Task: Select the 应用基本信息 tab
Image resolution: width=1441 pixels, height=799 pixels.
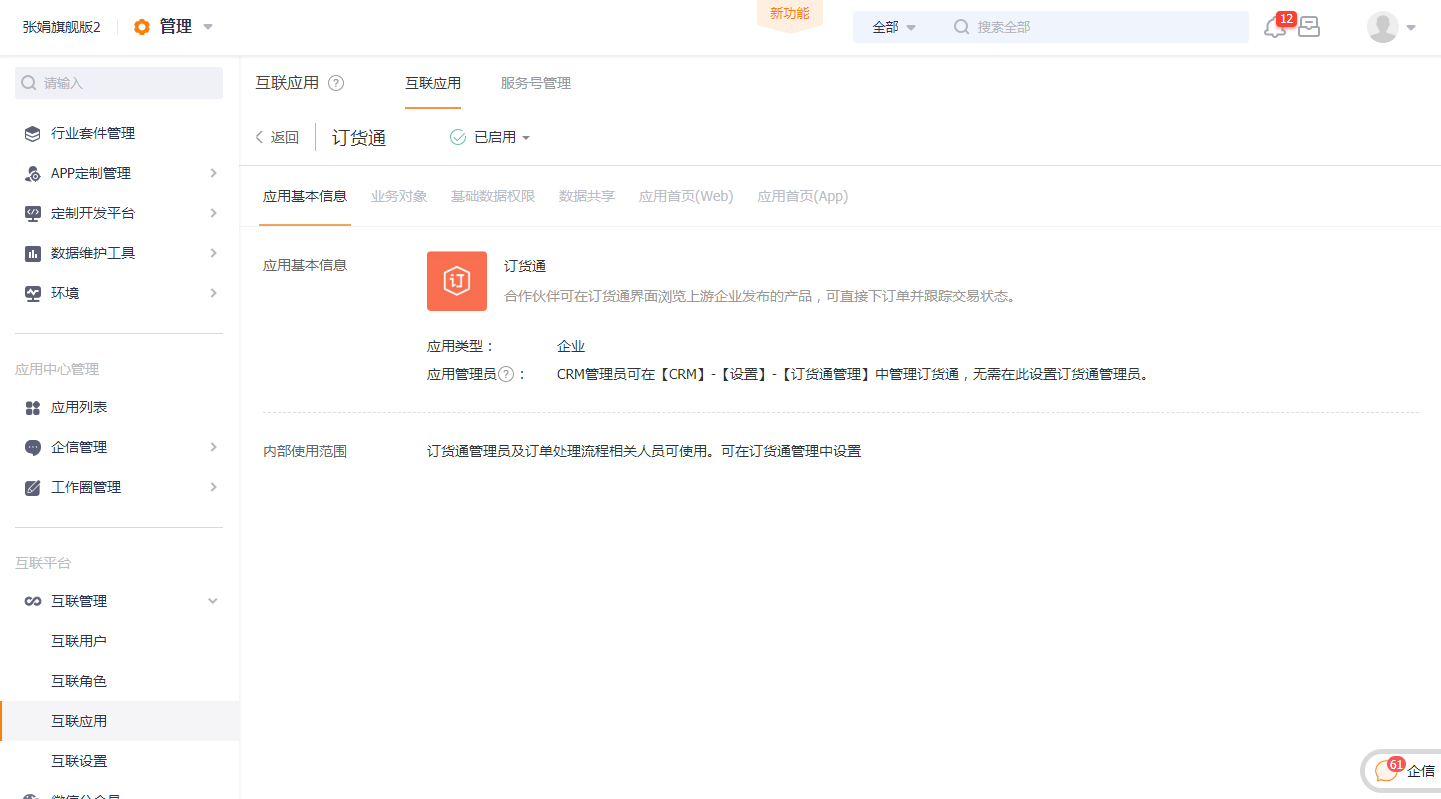Action: click(305, 196)
